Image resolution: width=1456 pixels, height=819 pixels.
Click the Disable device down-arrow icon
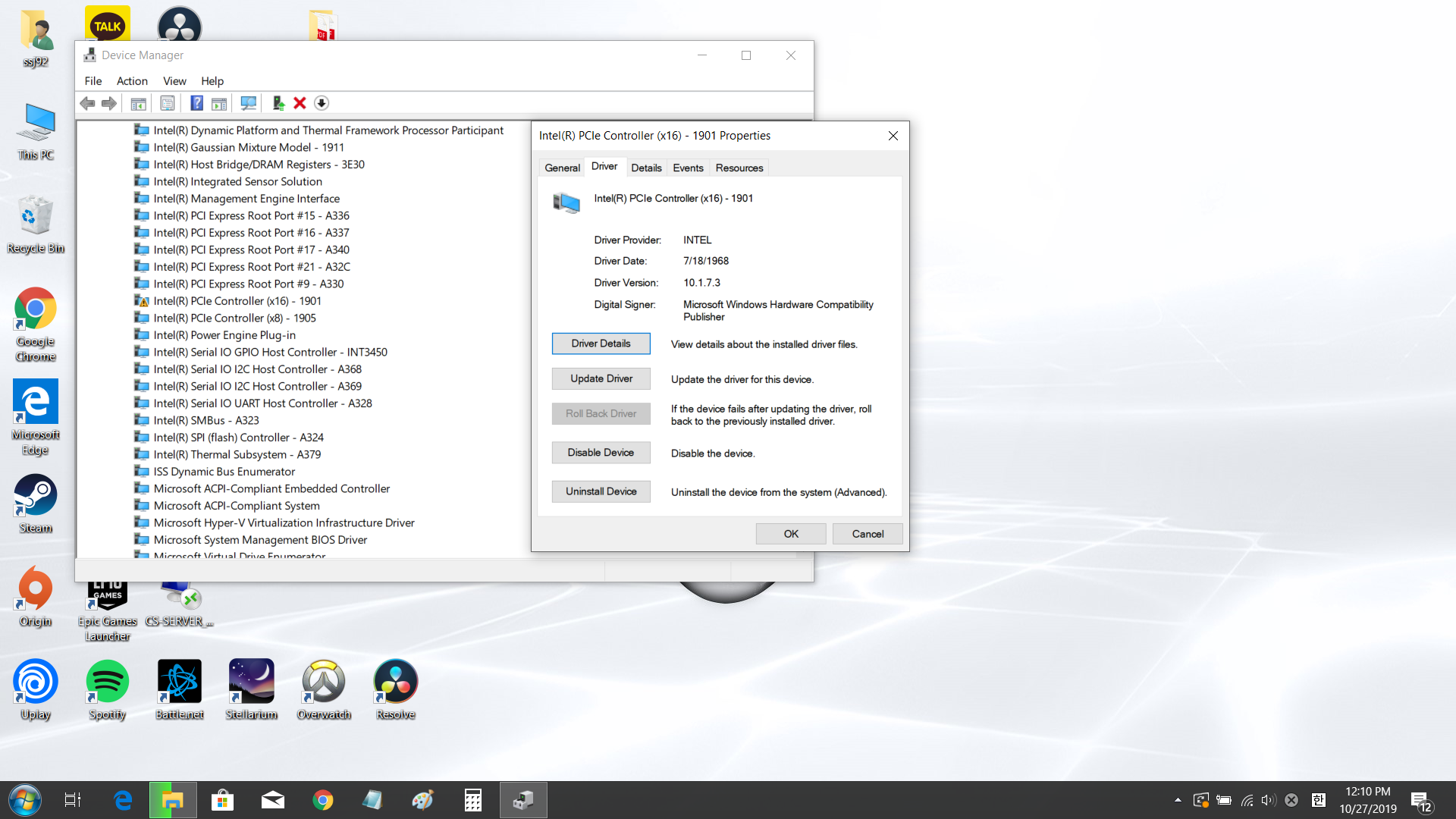(322, 103)
